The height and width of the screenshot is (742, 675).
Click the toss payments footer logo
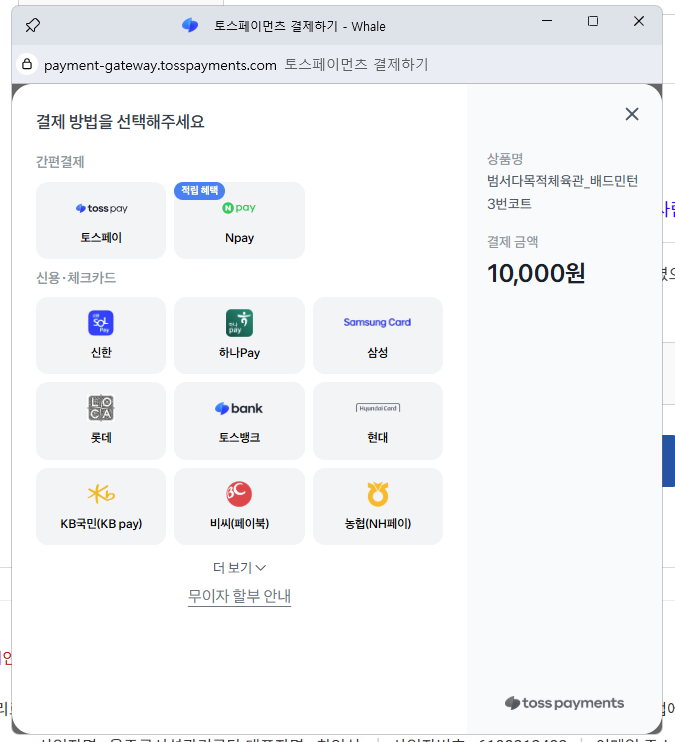click(x=564, y=703)
